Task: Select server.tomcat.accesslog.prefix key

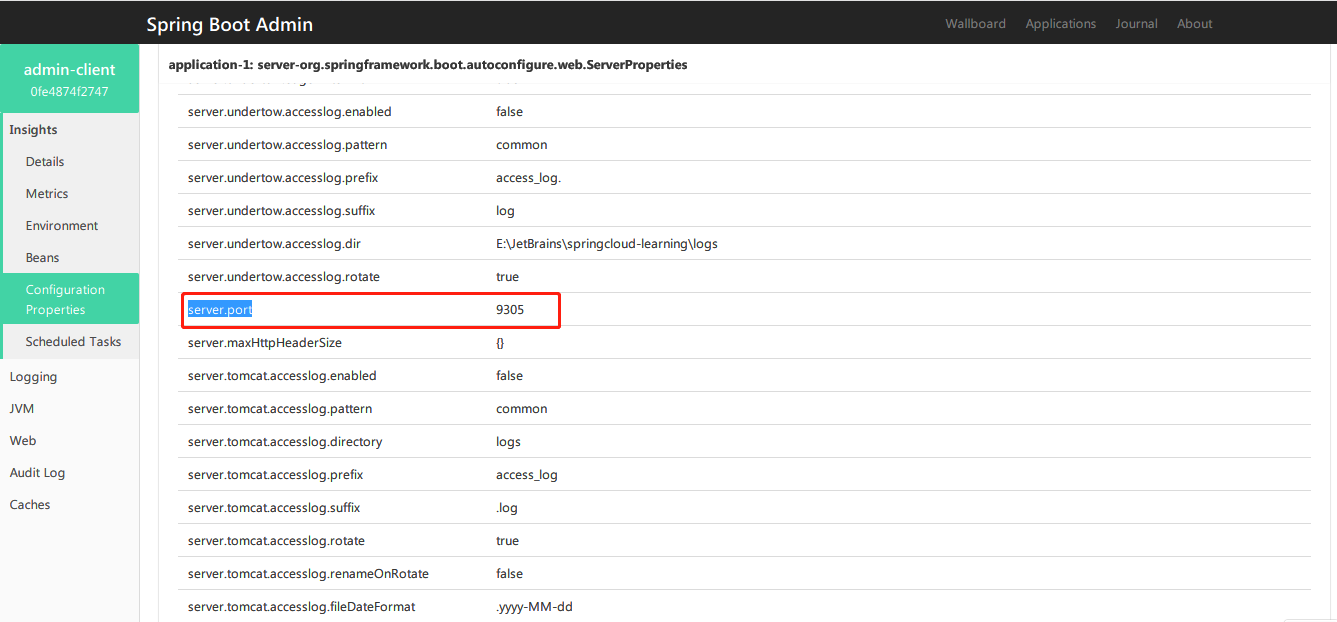Action: 275,475
